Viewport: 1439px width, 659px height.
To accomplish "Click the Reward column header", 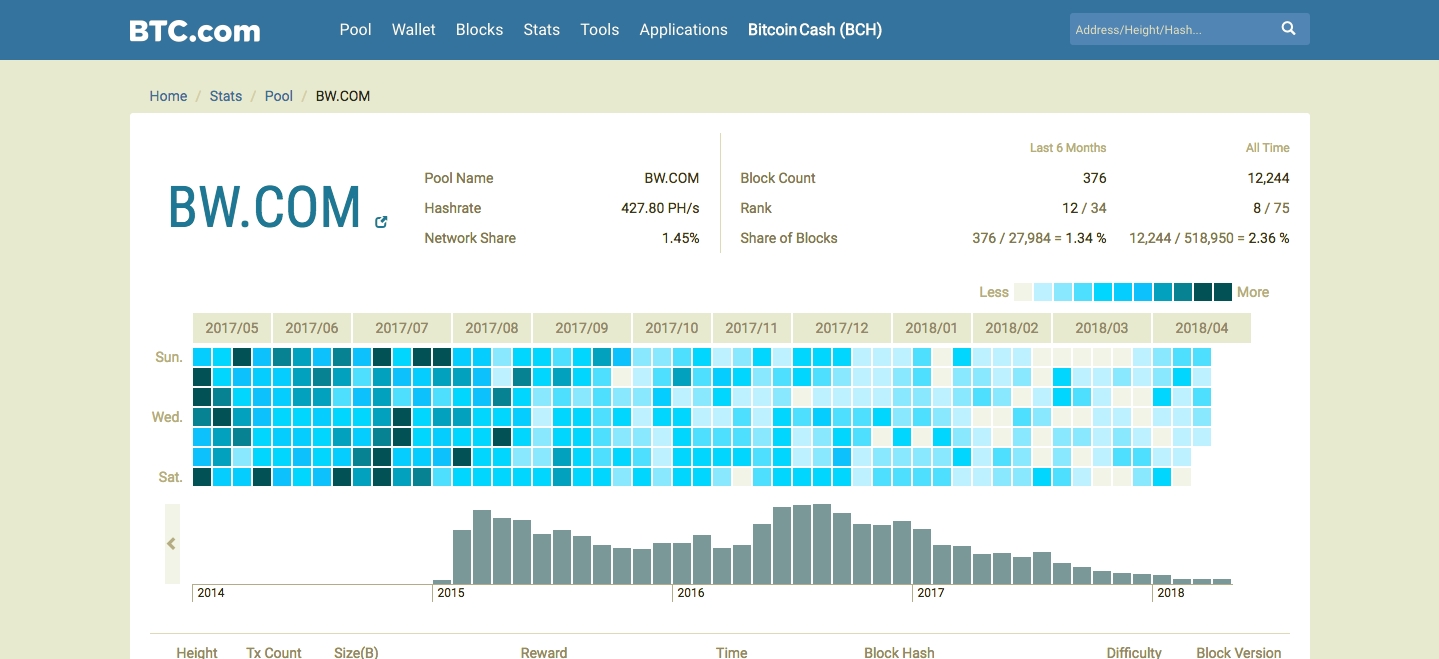I will click(544, 652).
